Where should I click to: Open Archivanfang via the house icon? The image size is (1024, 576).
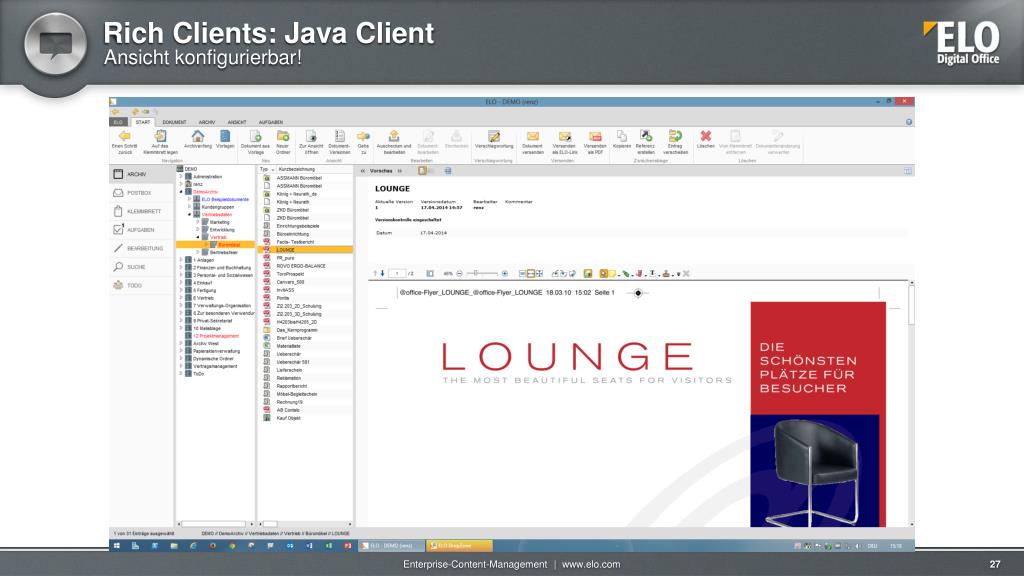tap(198, 136)
